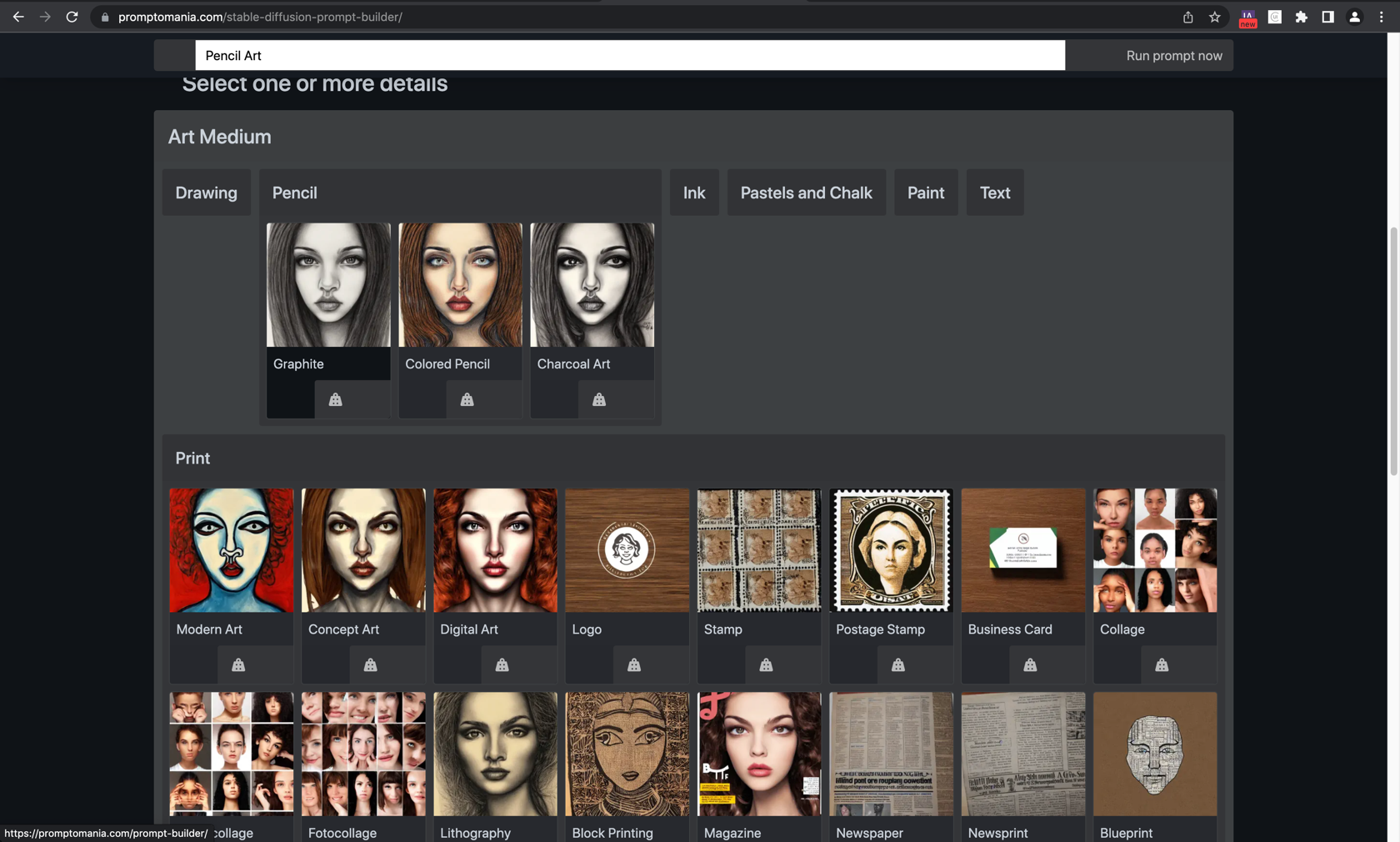View site info via the lock icon
Screen dimensions: 1400x842
click(x=105, y=17)
